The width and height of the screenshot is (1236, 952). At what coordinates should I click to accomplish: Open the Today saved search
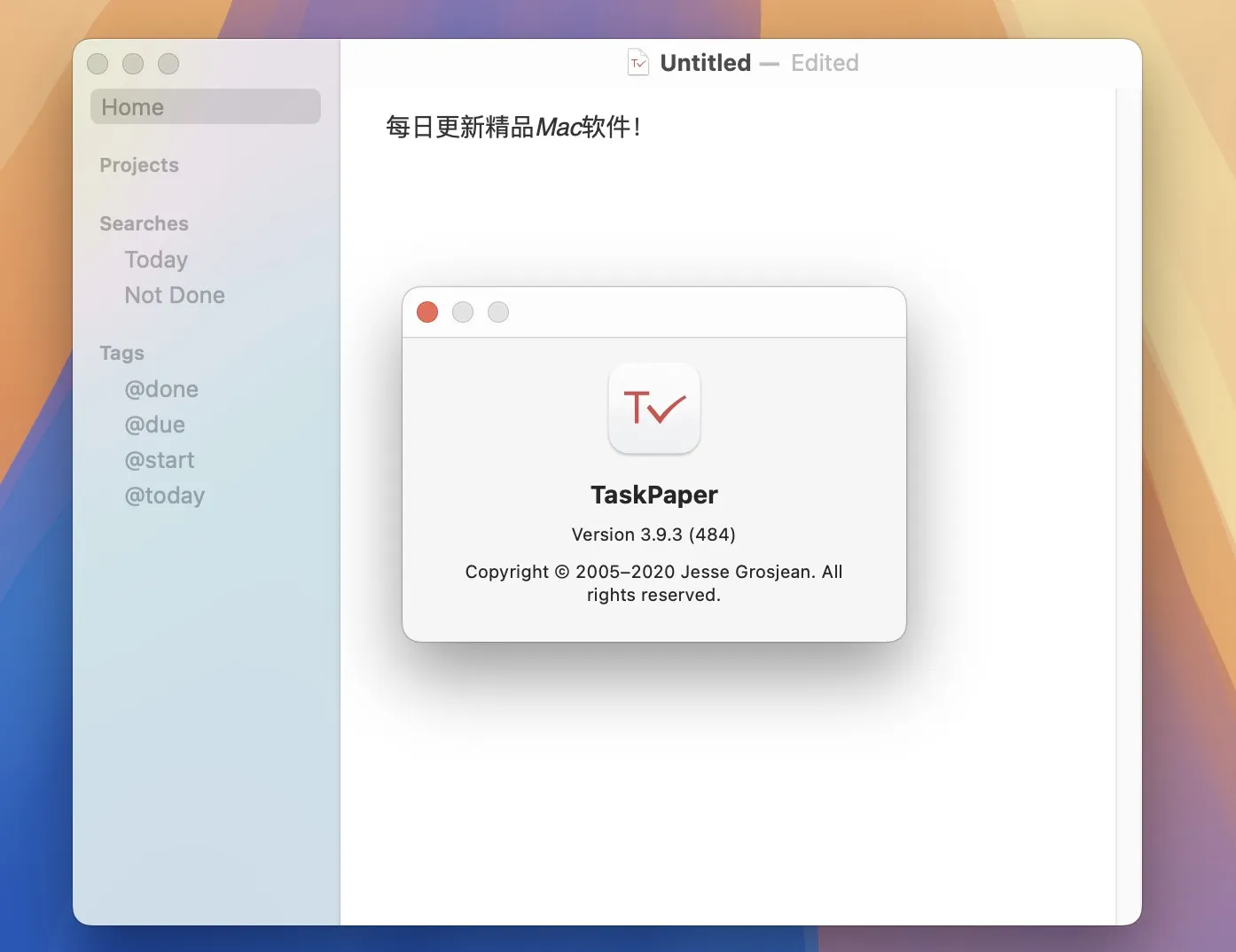pos(156,260)
